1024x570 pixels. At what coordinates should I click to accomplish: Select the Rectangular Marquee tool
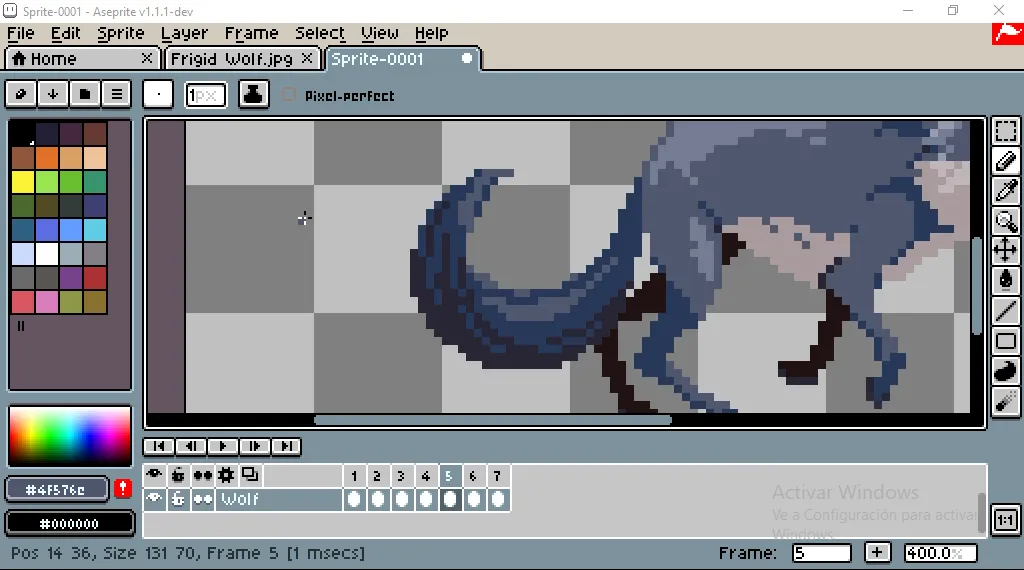[x=1006, y=131]
